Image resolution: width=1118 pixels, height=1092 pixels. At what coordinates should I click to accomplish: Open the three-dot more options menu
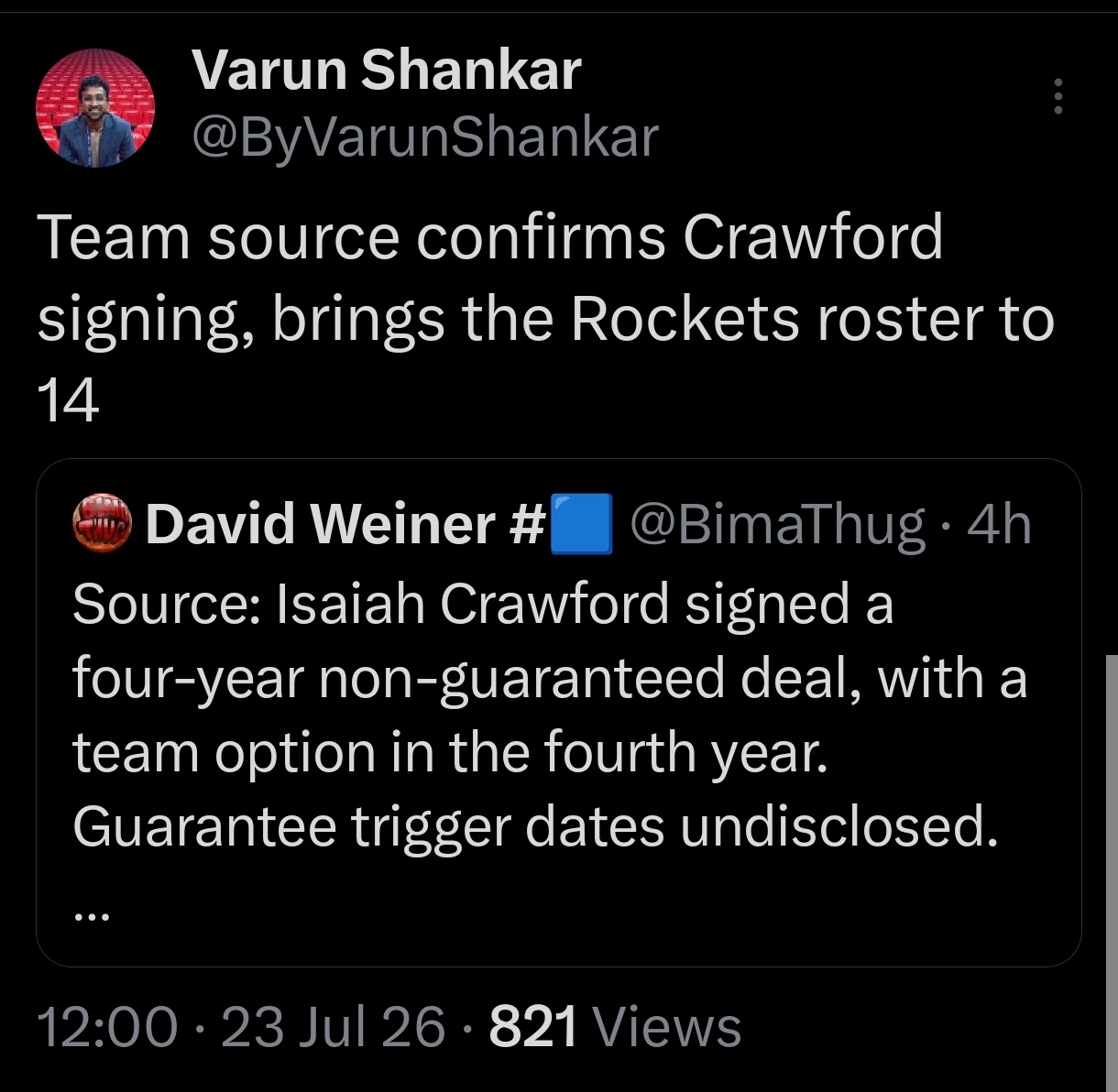(x=1058, y=96)
